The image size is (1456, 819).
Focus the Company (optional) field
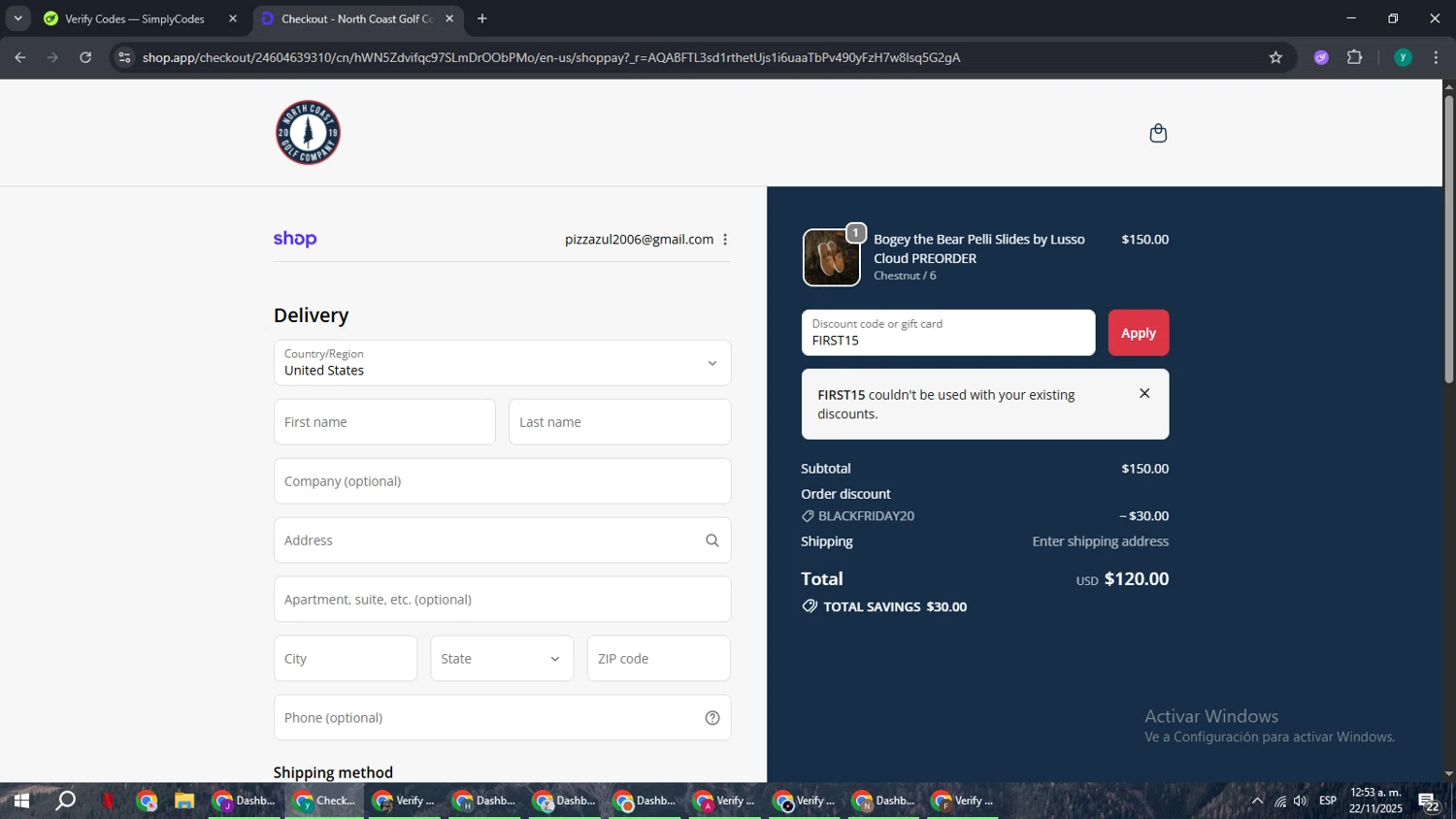pos(502,481)
